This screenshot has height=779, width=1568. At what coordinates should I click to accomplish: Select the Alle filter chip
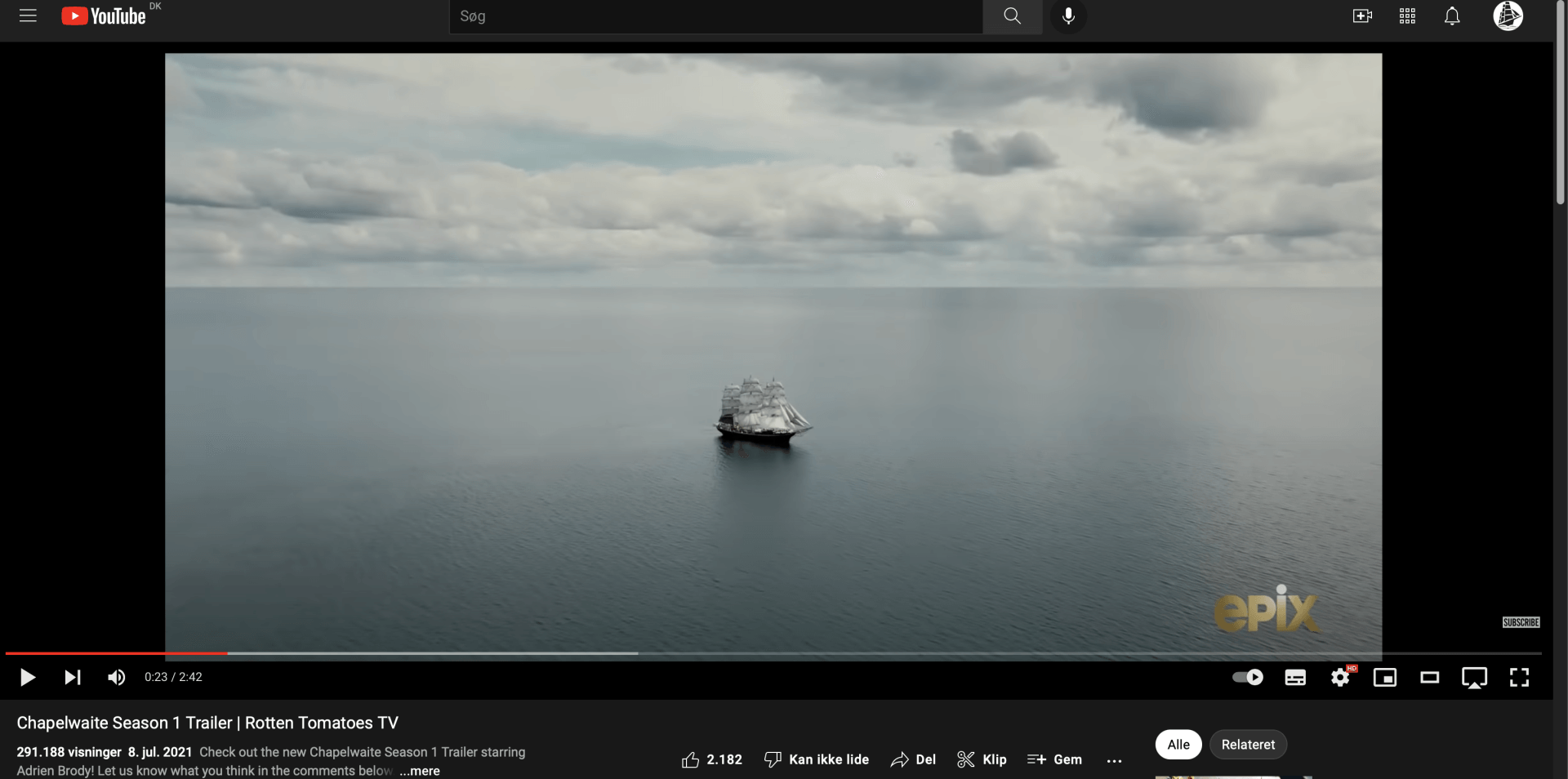pyautogui.click(x=1178, y=745)
